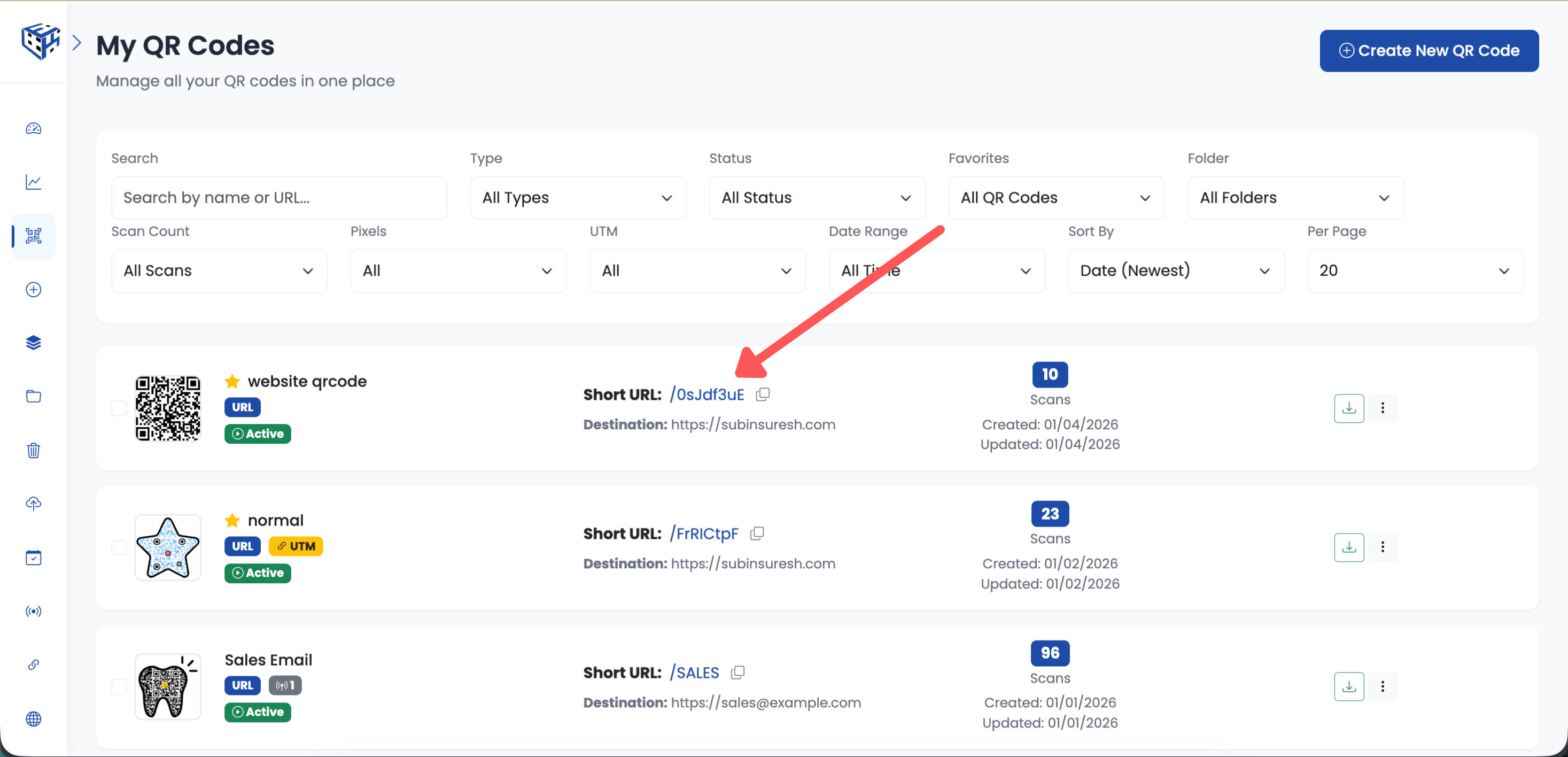Click the link chain icon in sidebar
This screenshot has width=1568, height=757.
click(x=34, y=665)
